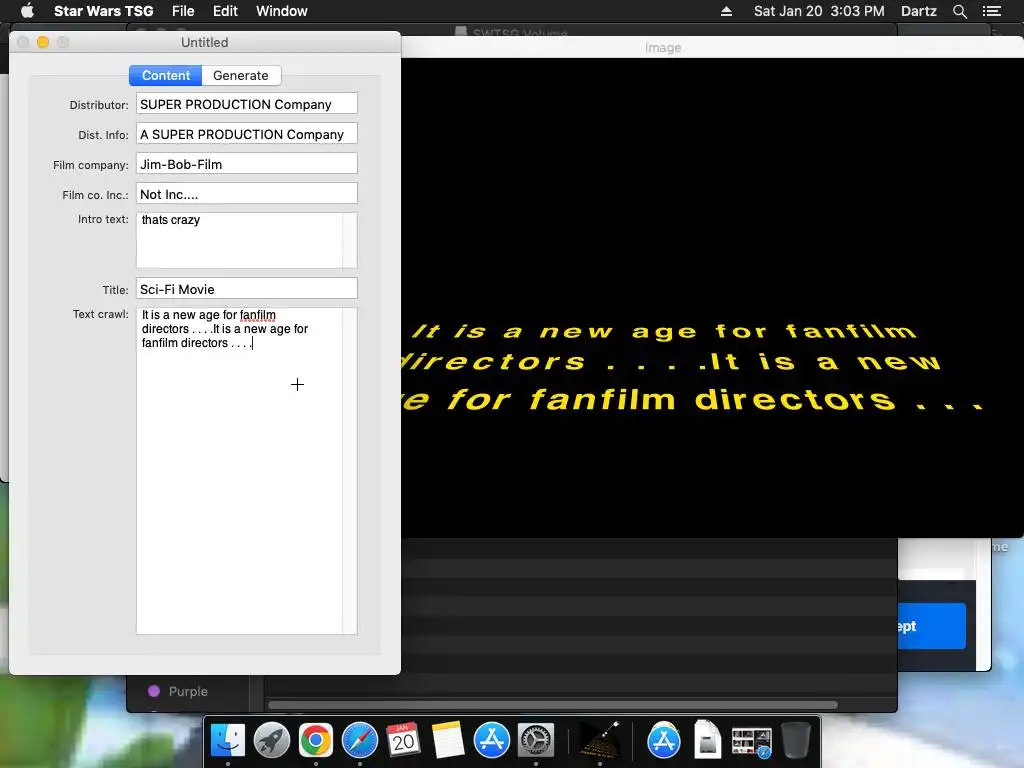1024x768 pixels.
Task: Click the eject icon in menu bar
Action: click(726, 11)
